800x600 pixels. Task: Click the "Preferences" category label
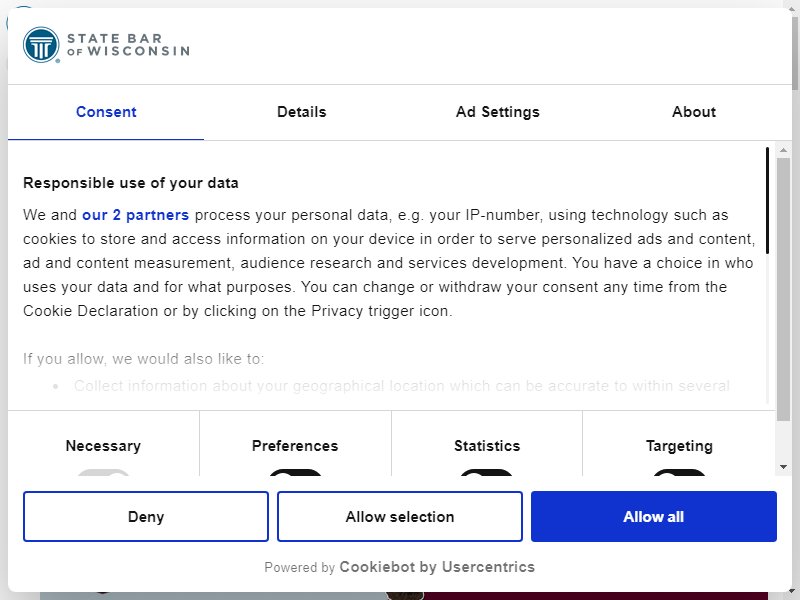tap(295, 445)
